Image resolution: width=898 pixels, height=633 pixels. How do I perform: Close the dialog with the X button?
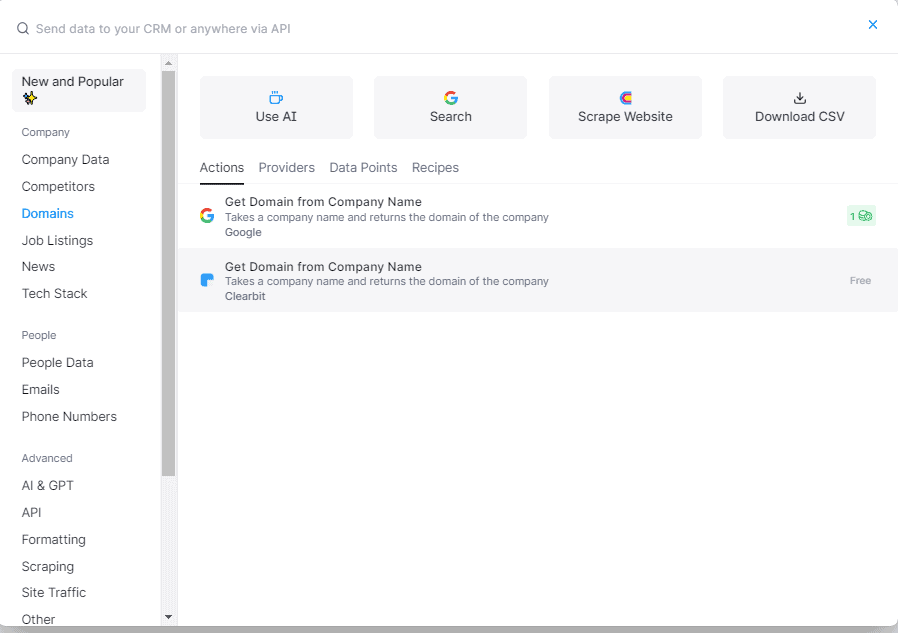[x=873, y=25]
